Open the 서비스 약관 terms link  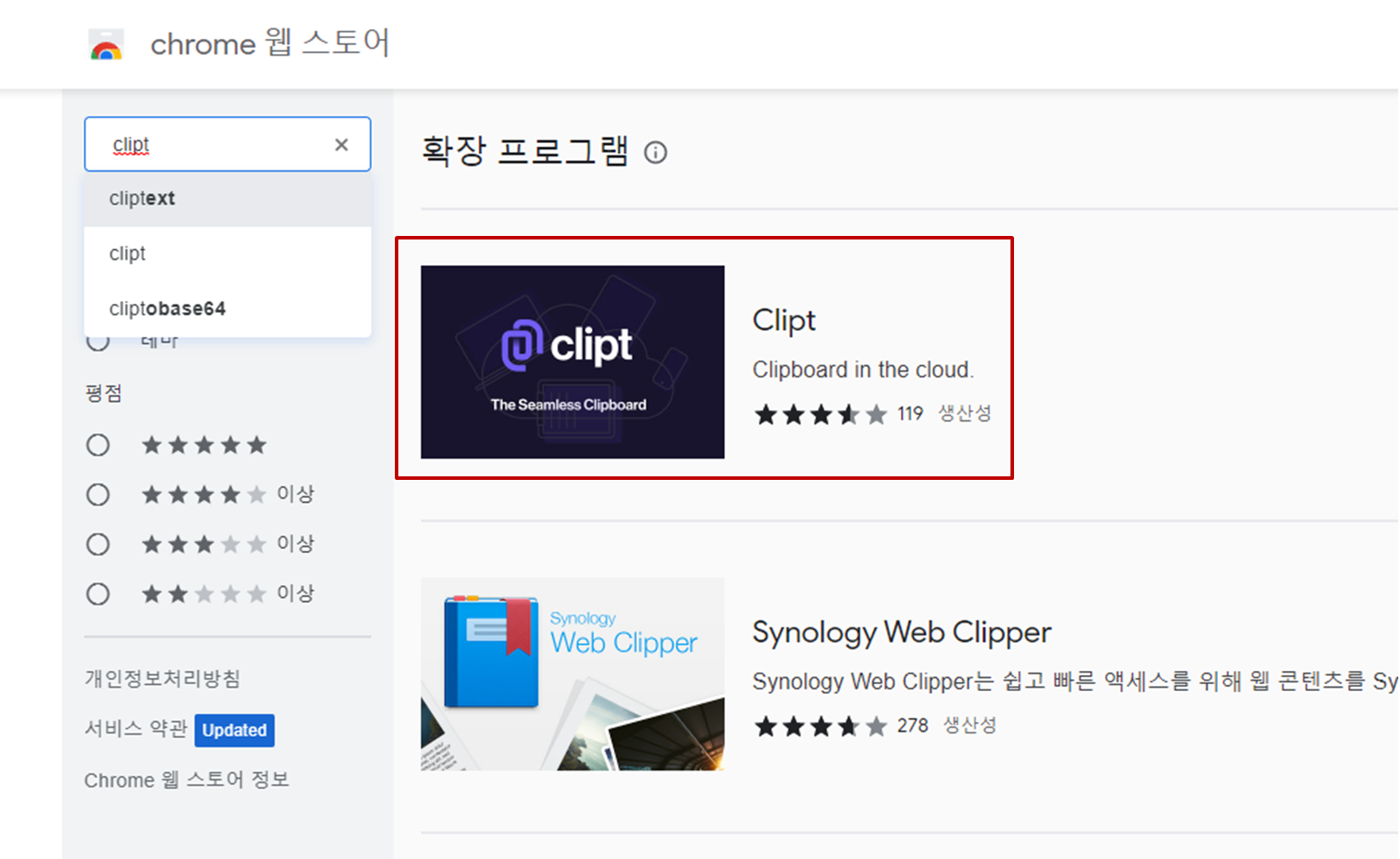click(x=136, y=729)
